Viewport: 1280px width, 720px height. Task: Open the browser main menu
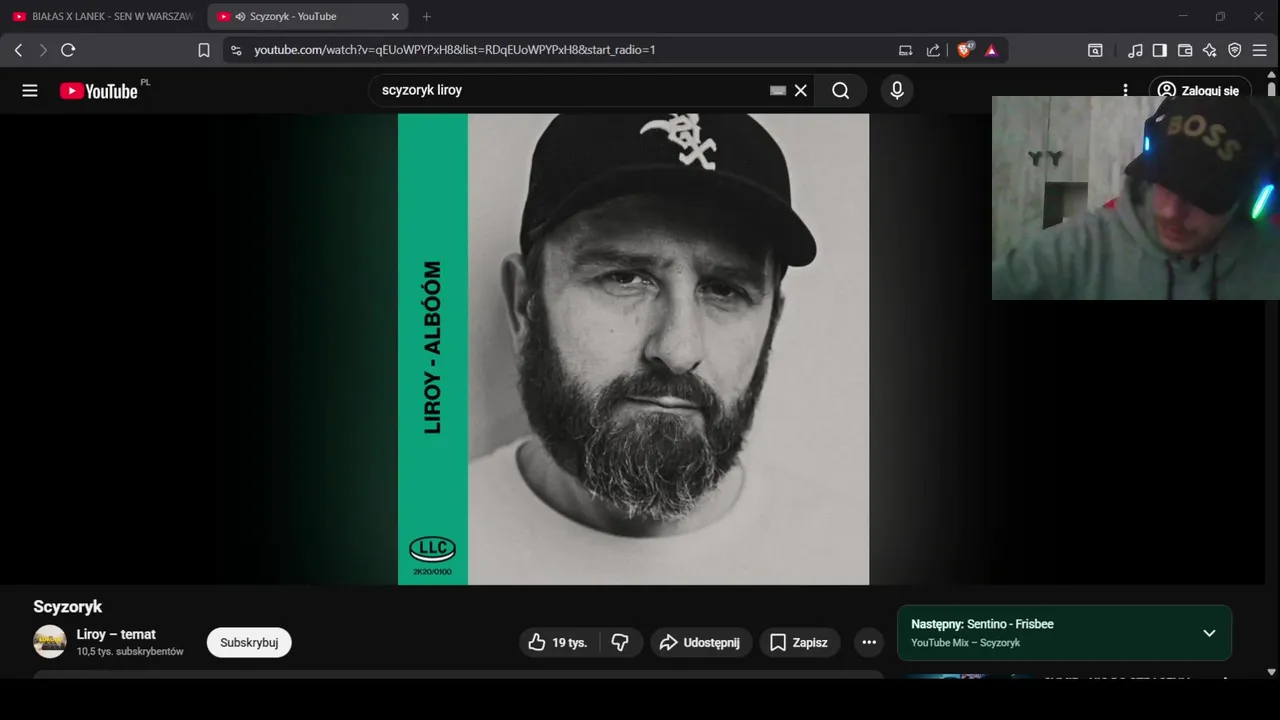click(x=1260, y=50)
